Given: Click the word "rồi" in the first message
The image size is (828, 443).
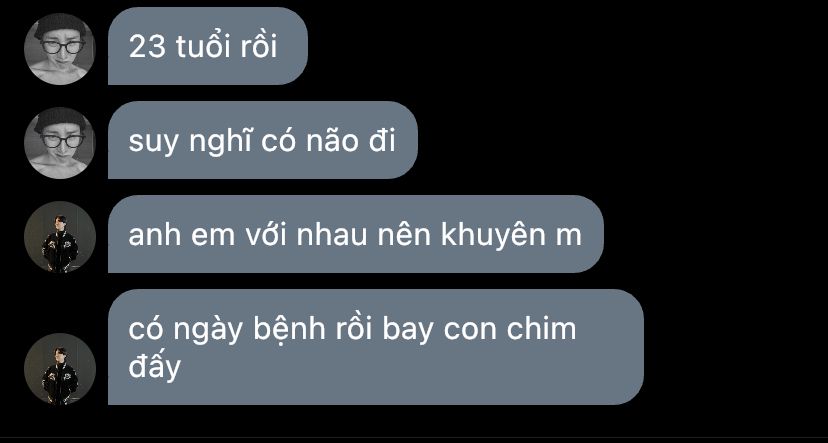Looking at the screenshot, I should (259, 46).
